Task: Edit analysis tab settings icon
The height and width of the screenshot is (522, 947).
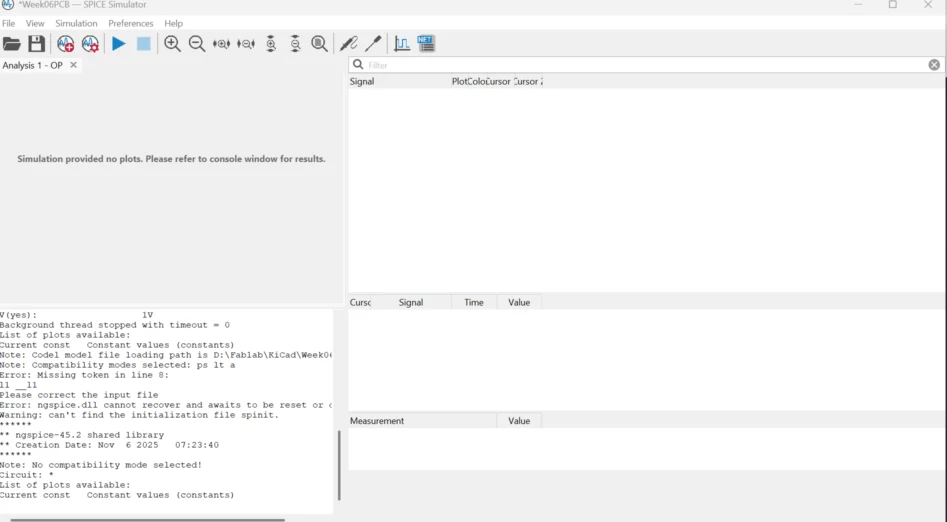Action: pos(90,44)
